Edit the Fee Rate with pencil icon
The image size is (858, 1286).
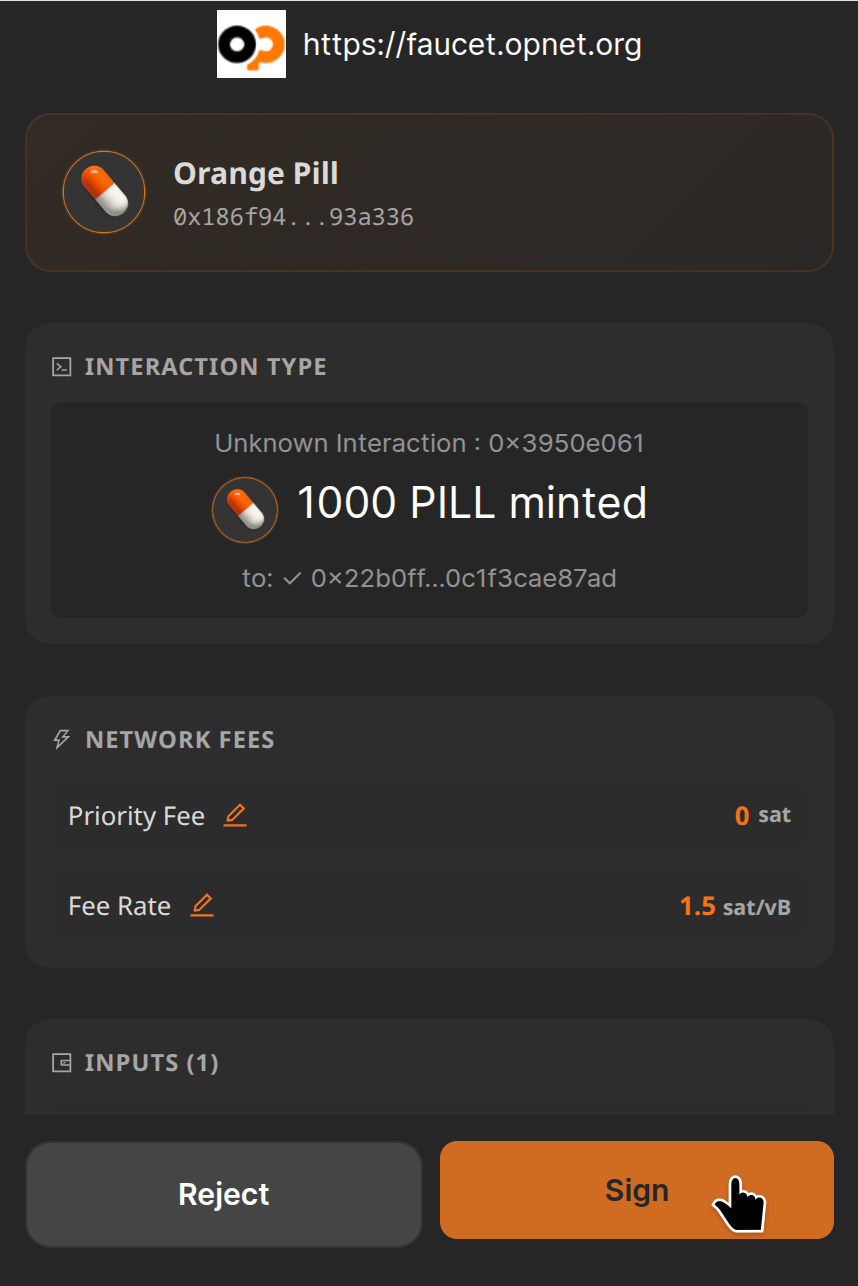click(x=202, y=905)
